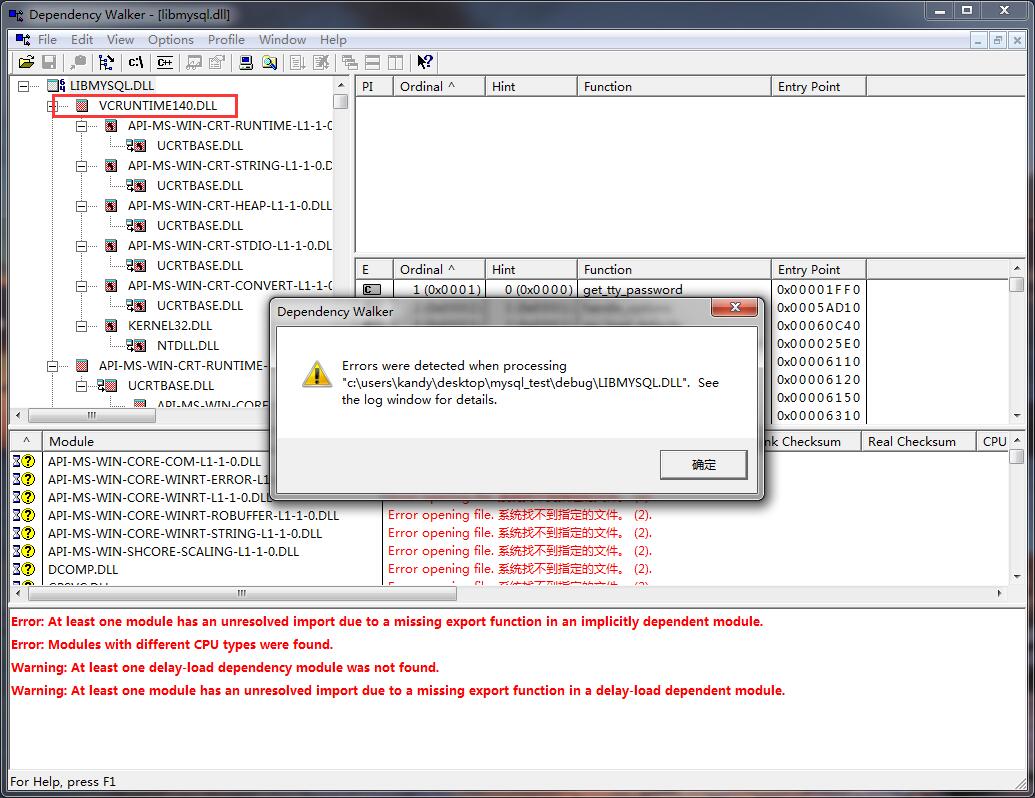Click Tile Vertically toolbar icon
This screenshot has width=1035, height=798.
coord(395,62)
